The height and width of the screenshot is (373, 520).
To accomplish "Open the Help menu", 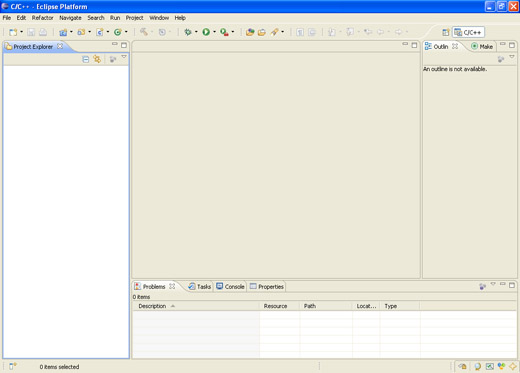I will (180, 18).
